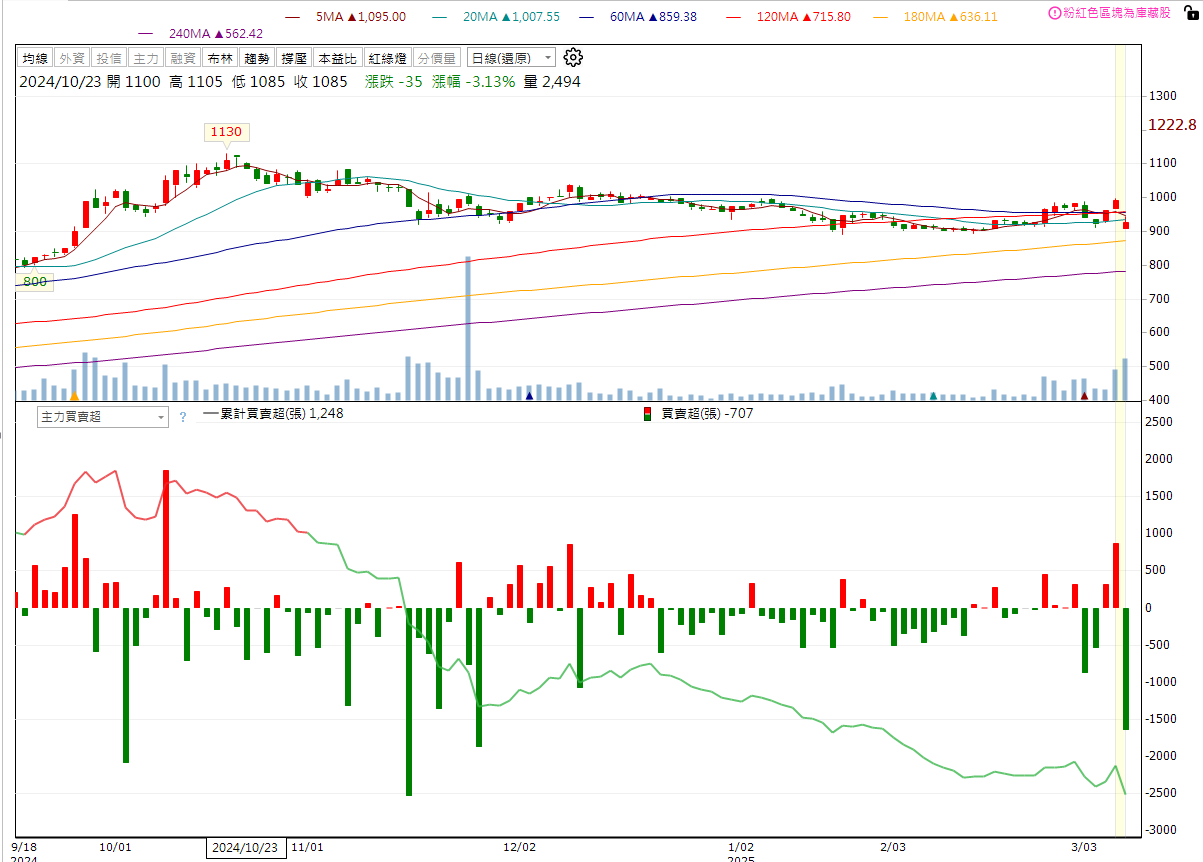
Task: Click the 120MA legend entry
Action: tap(790, 16)
